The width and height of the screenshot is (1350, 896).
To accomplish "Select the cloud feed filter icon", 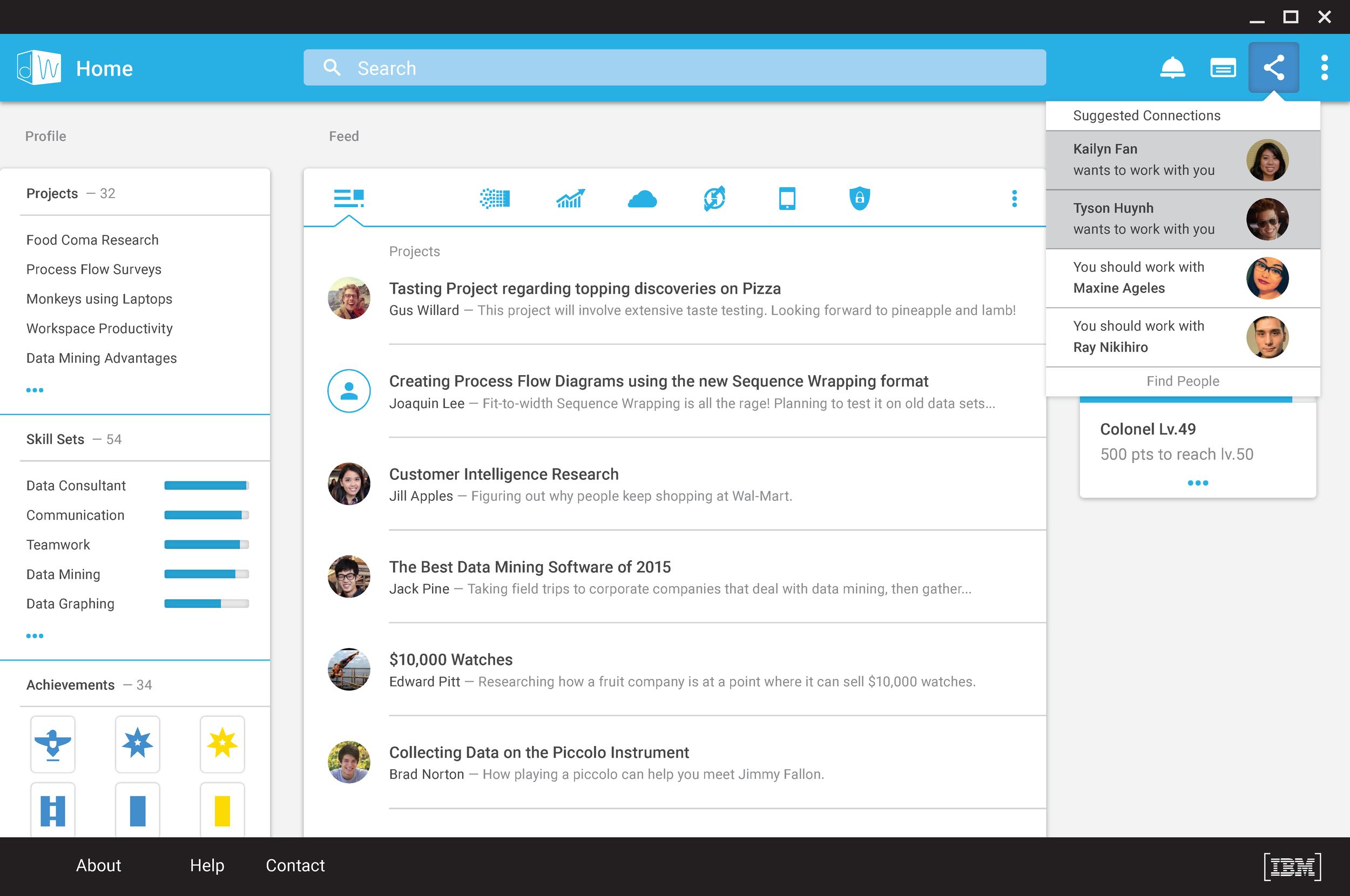I will pyautogui.click(x=642, y=199).
